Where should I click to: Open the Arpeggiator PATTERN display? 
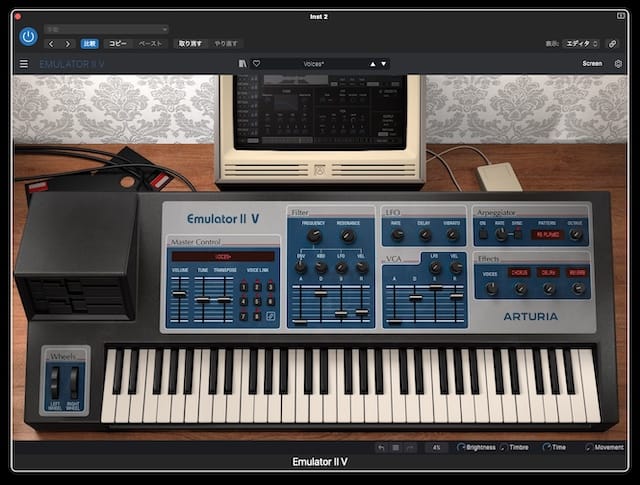(547, 235)
